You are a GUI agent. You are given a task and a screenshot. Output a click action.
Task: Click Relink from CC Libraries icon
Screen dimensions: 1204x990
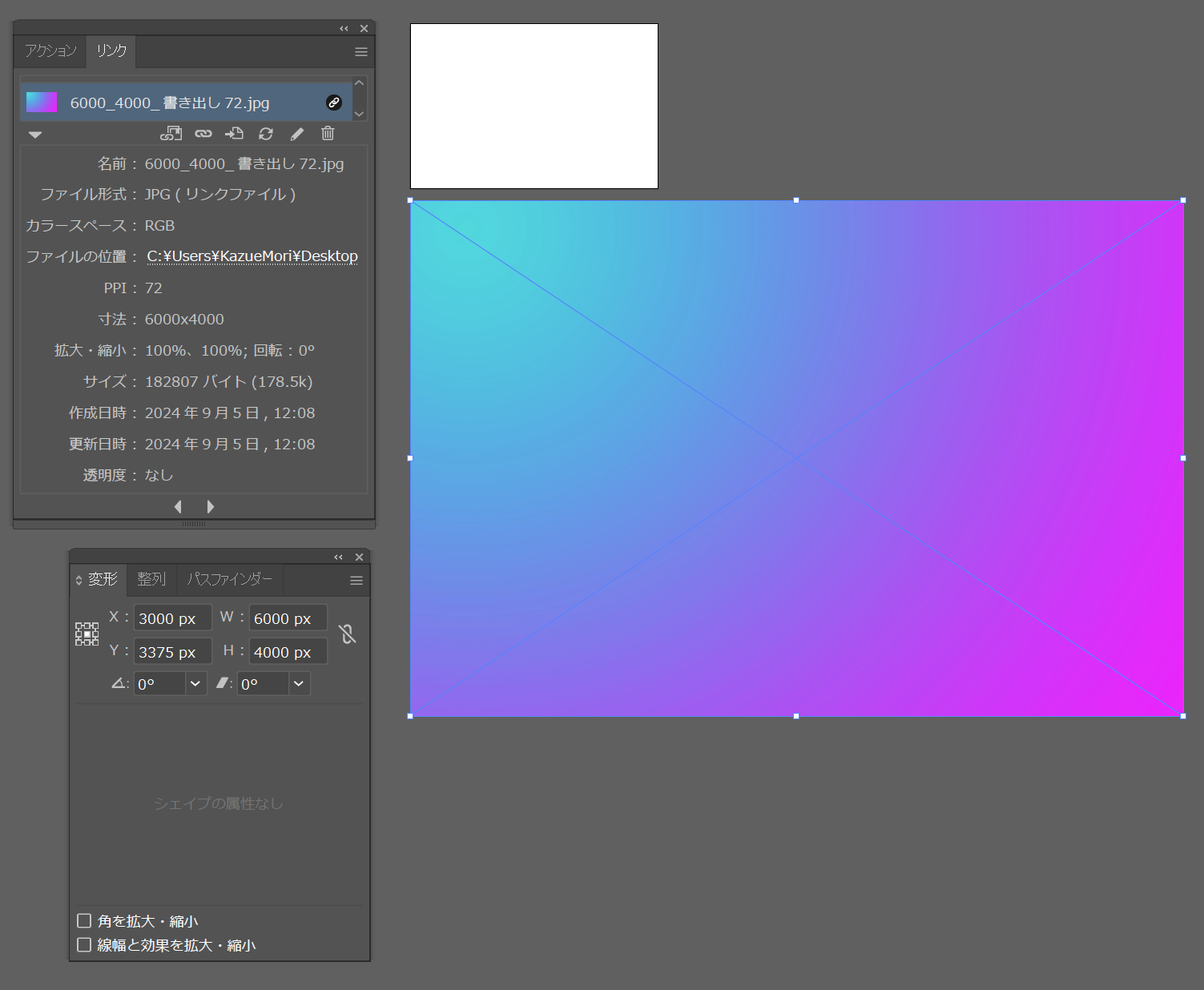[x=171, y=134]
